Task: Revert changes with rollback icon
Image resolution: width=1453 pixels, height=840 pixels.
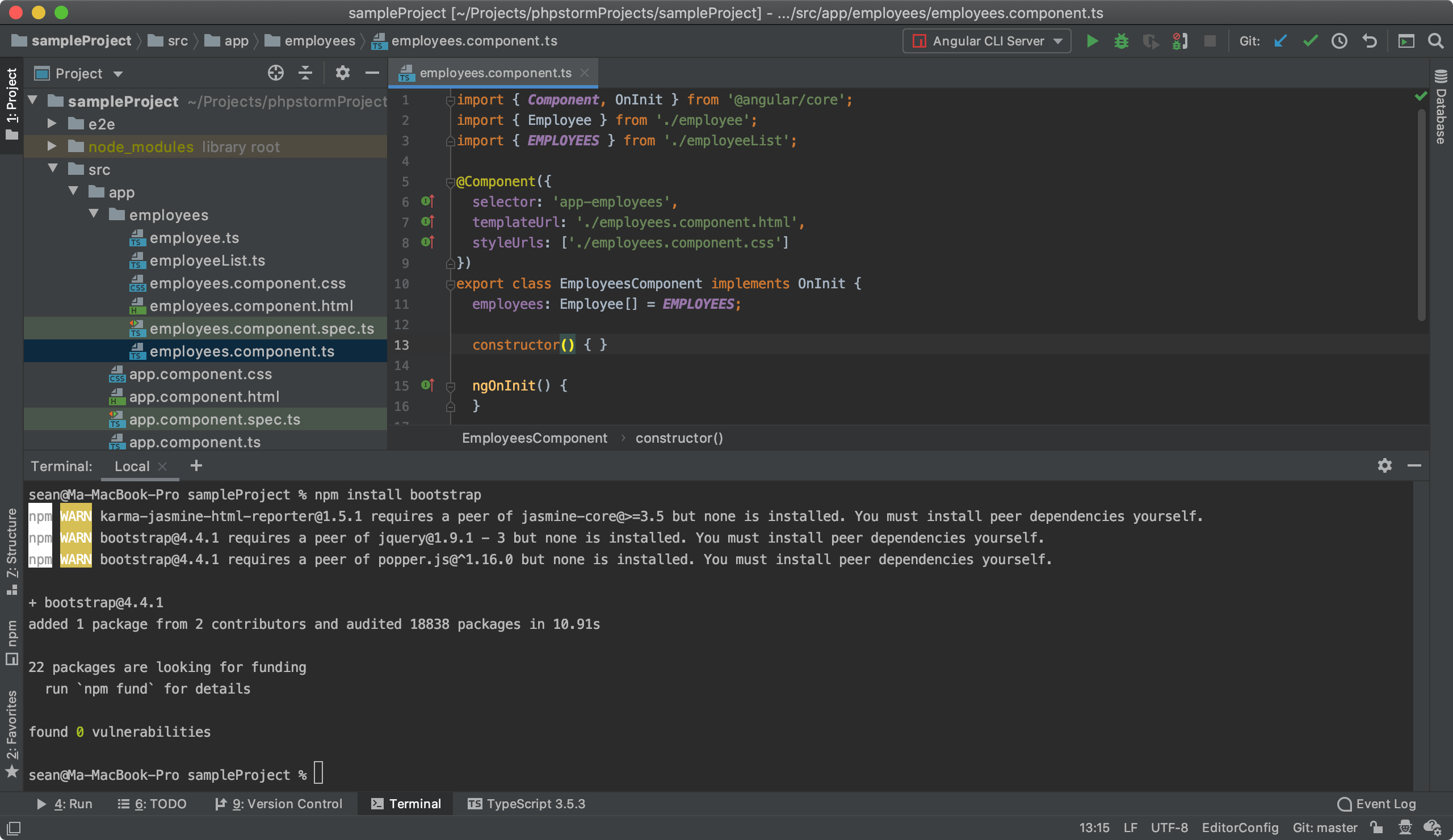Action: click(1370, 41)
